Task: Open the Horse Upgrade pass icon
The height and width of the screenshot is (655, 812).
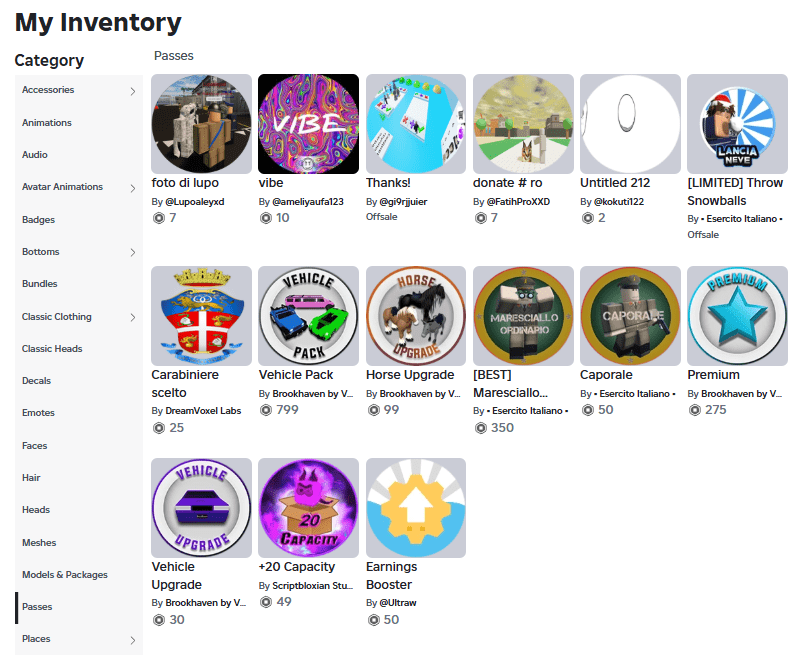Action: coord(416,316)
